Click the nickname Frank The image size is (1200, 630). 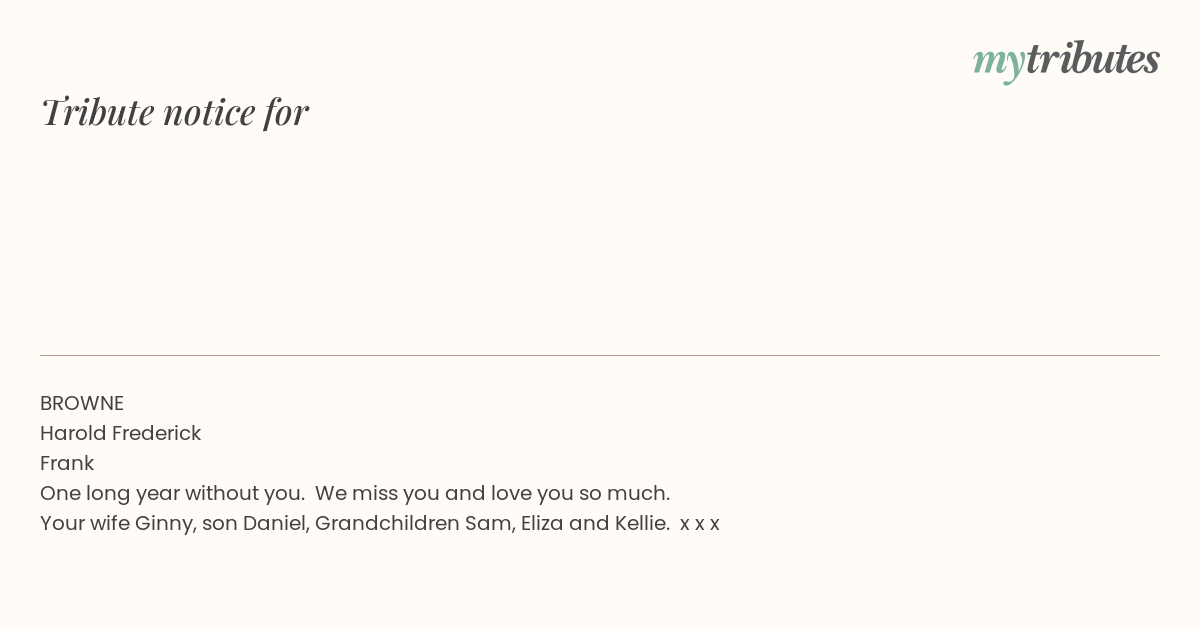pos(67,463)
